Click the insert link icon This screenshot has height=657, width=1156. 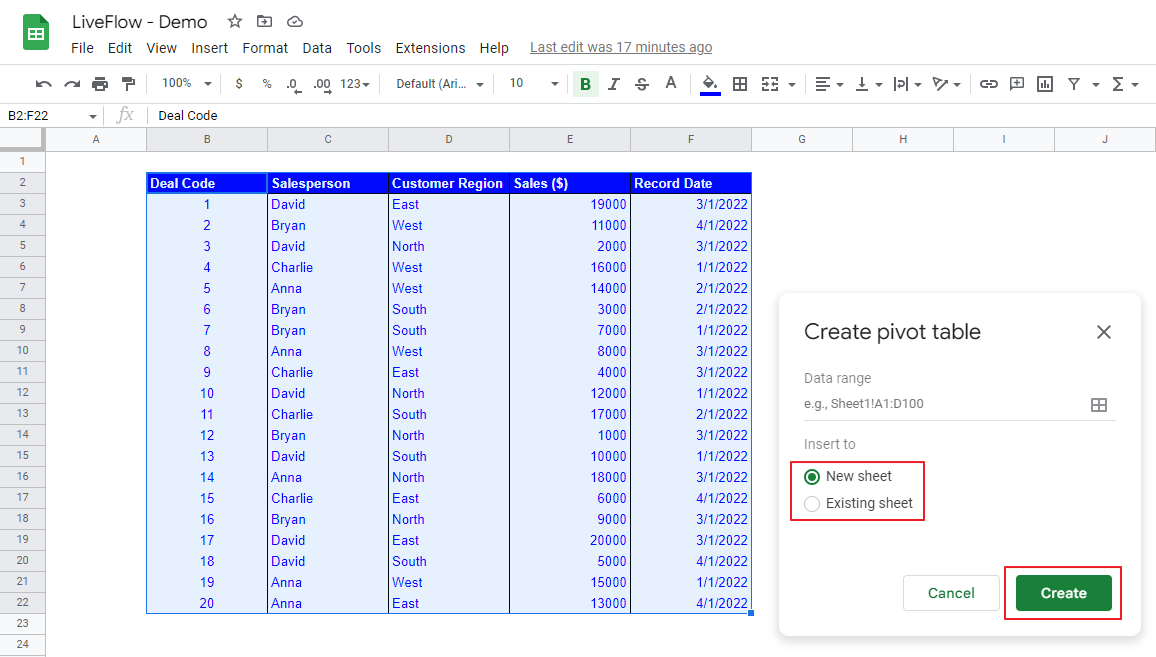coord(988,84)
